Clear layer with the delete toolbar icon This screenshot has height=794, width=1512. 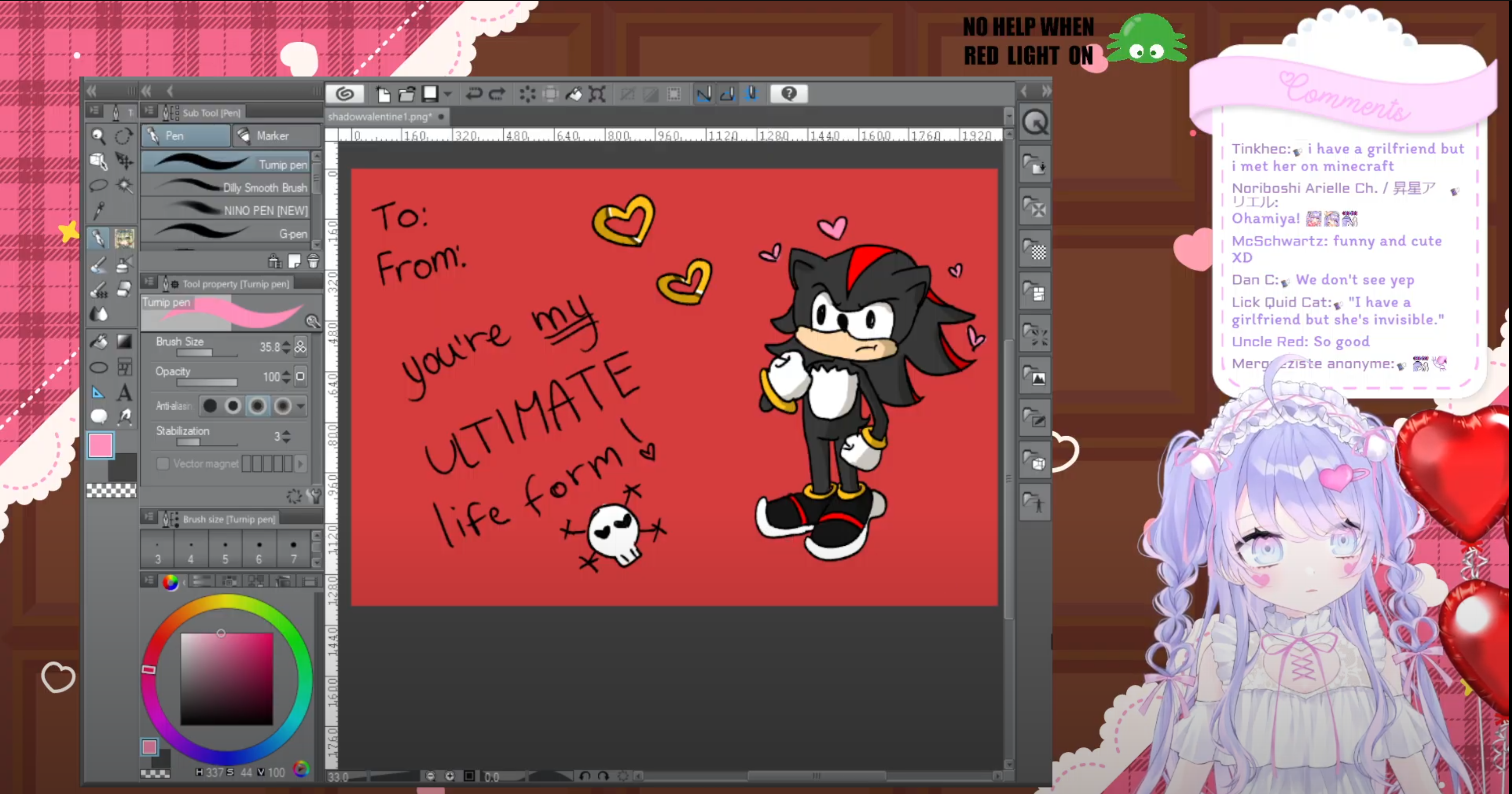click(527, 94)
